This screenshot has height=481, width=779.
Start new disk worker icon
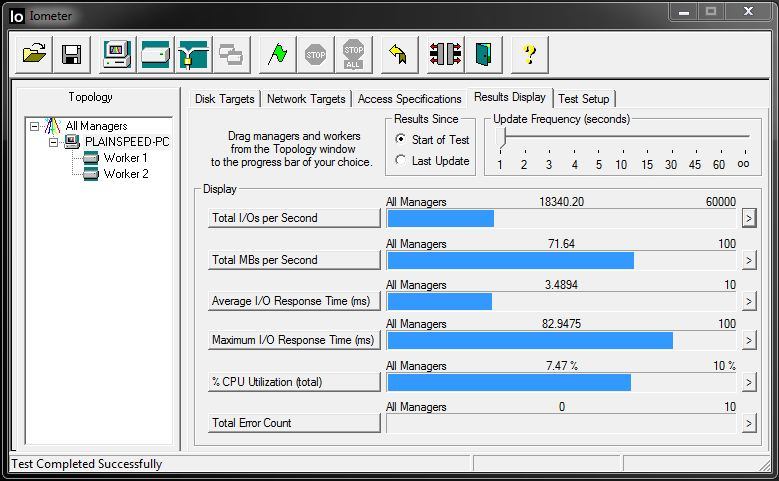[x=155, y=54]
